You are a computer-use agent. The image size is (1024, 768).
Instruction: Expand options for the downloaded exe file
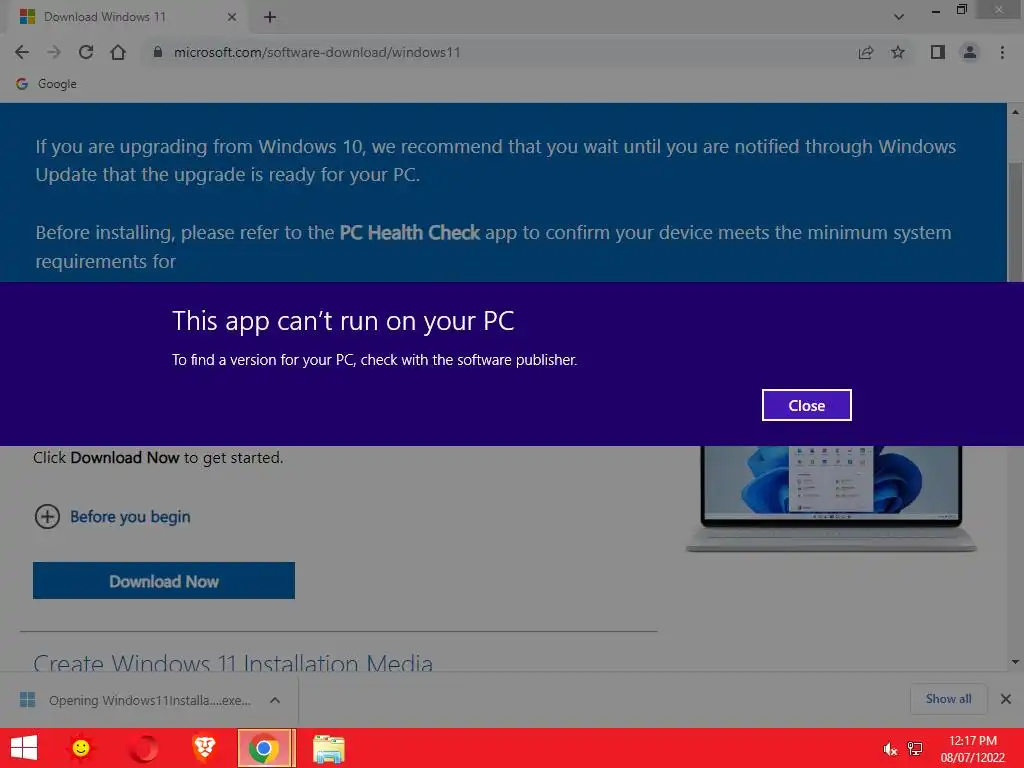275,700
